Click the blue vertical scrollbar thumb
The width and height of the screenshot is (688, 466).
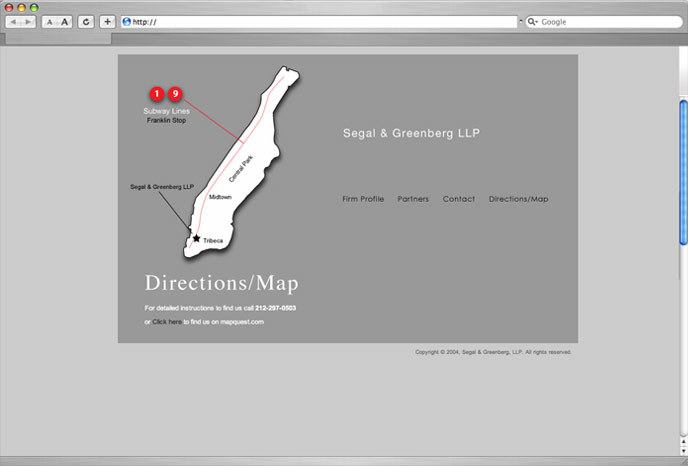pyautogui.click(x=683, y=172)
